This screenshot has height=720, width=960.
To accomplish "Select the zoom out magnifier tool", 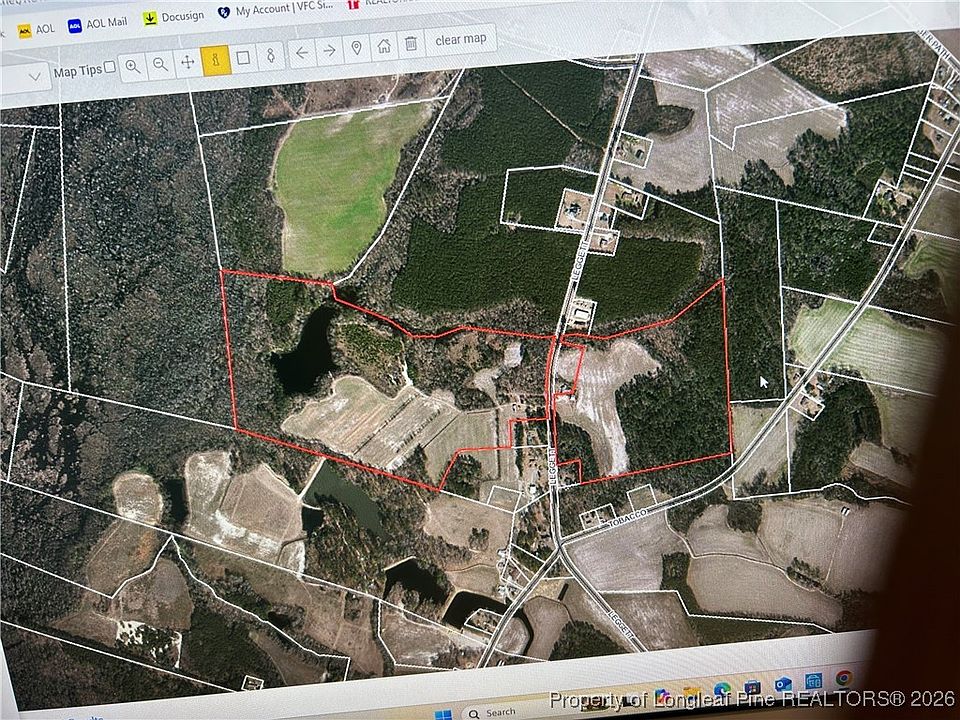I will 160,64.
